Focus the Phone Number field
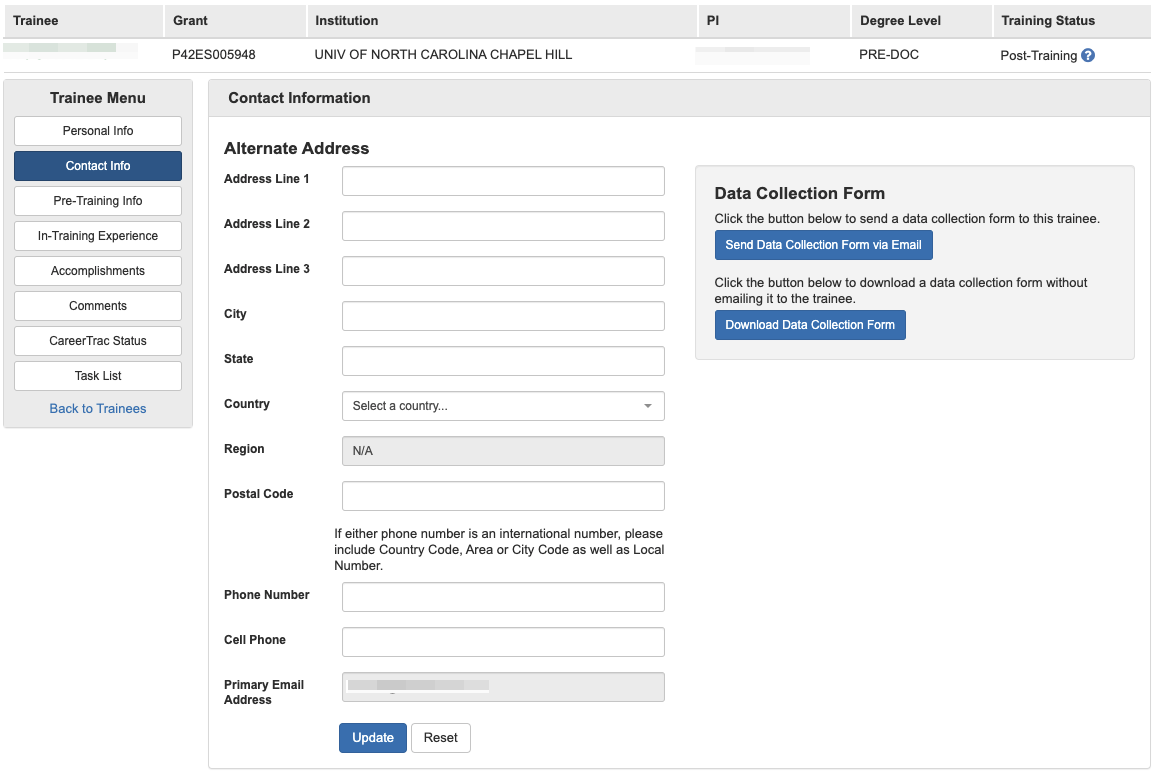 (503, 597)
